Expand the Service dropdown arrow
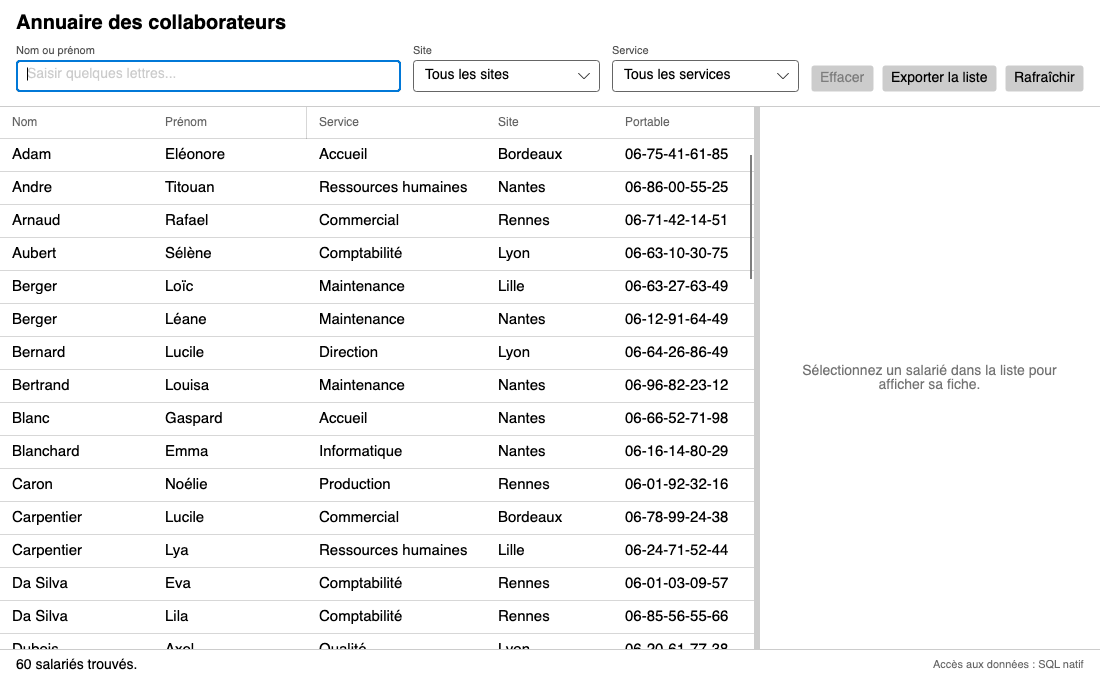 (782, 76)
